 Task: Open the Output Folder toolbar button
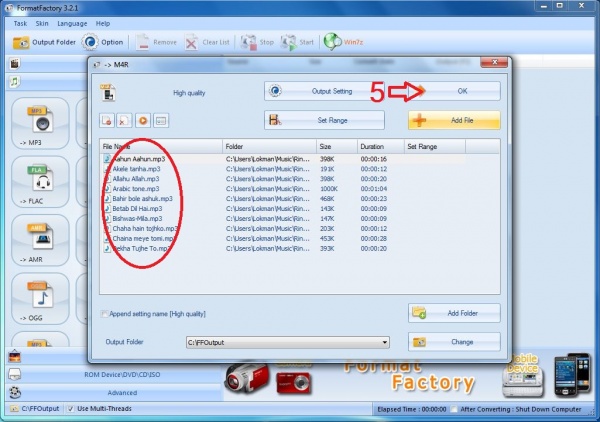click(x=44, y=42)
